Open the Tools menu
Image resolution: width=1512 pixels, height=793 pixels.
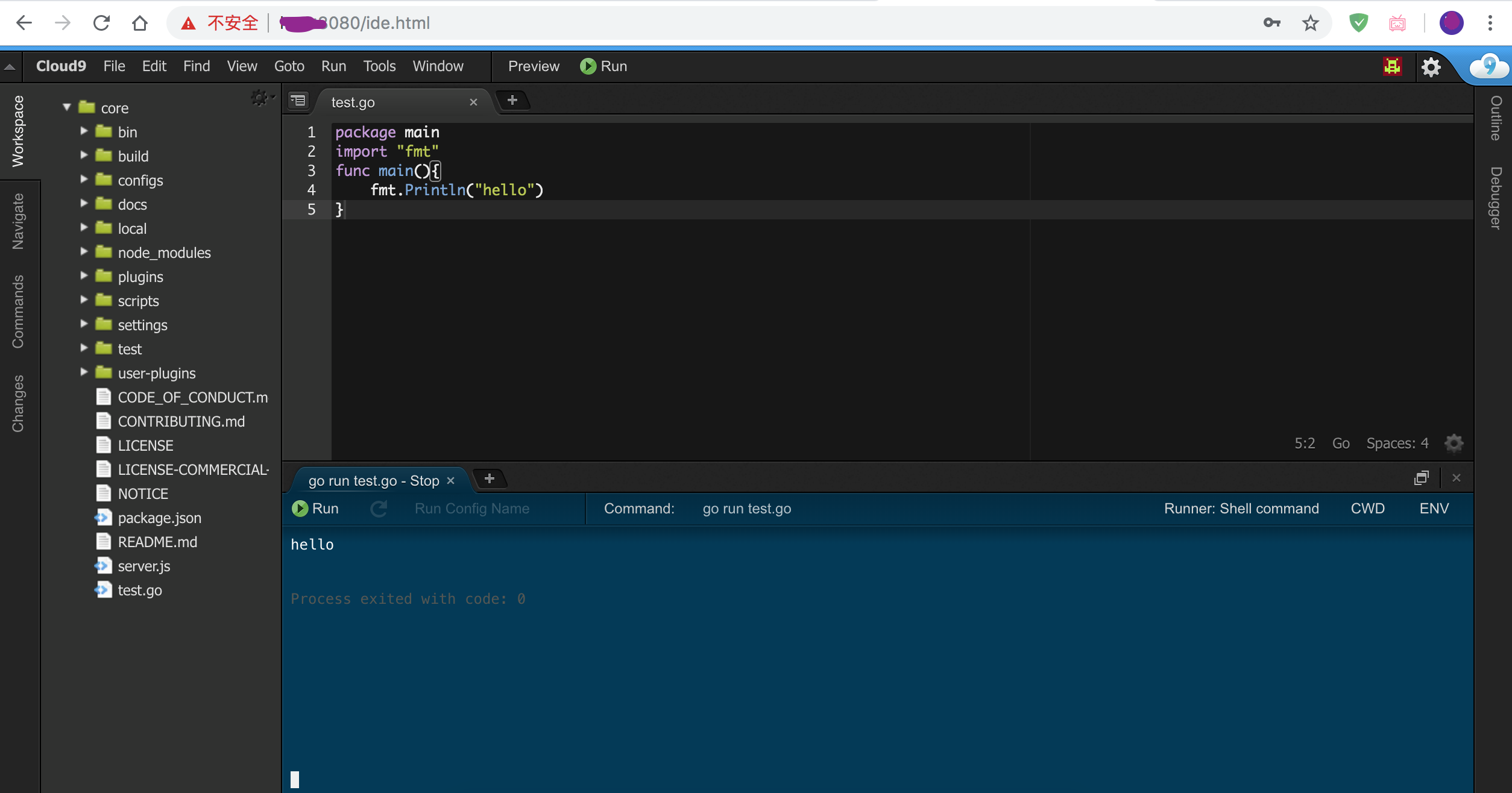pos(379,66)
